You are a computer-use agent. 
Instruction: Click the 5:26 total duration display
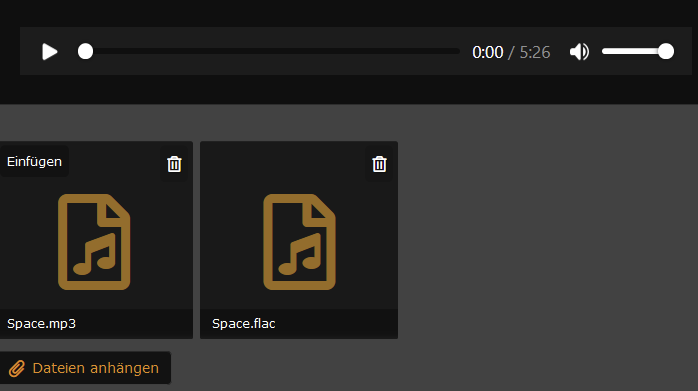click(x=535, y=52)
